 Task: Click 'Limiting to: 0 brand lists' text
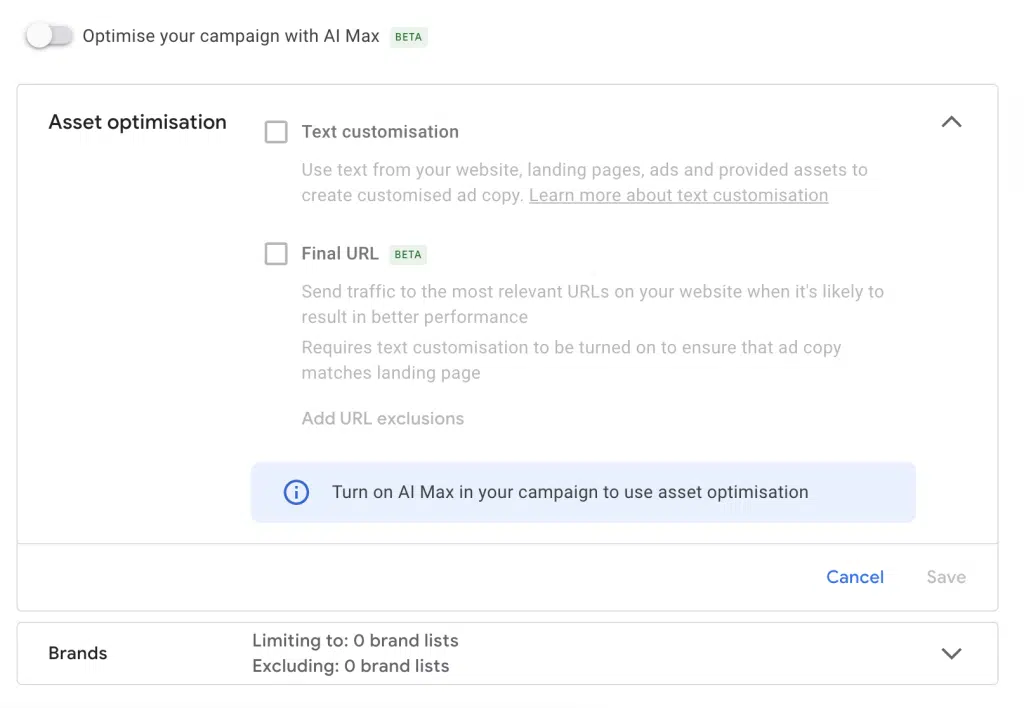[x=355, y=641]
